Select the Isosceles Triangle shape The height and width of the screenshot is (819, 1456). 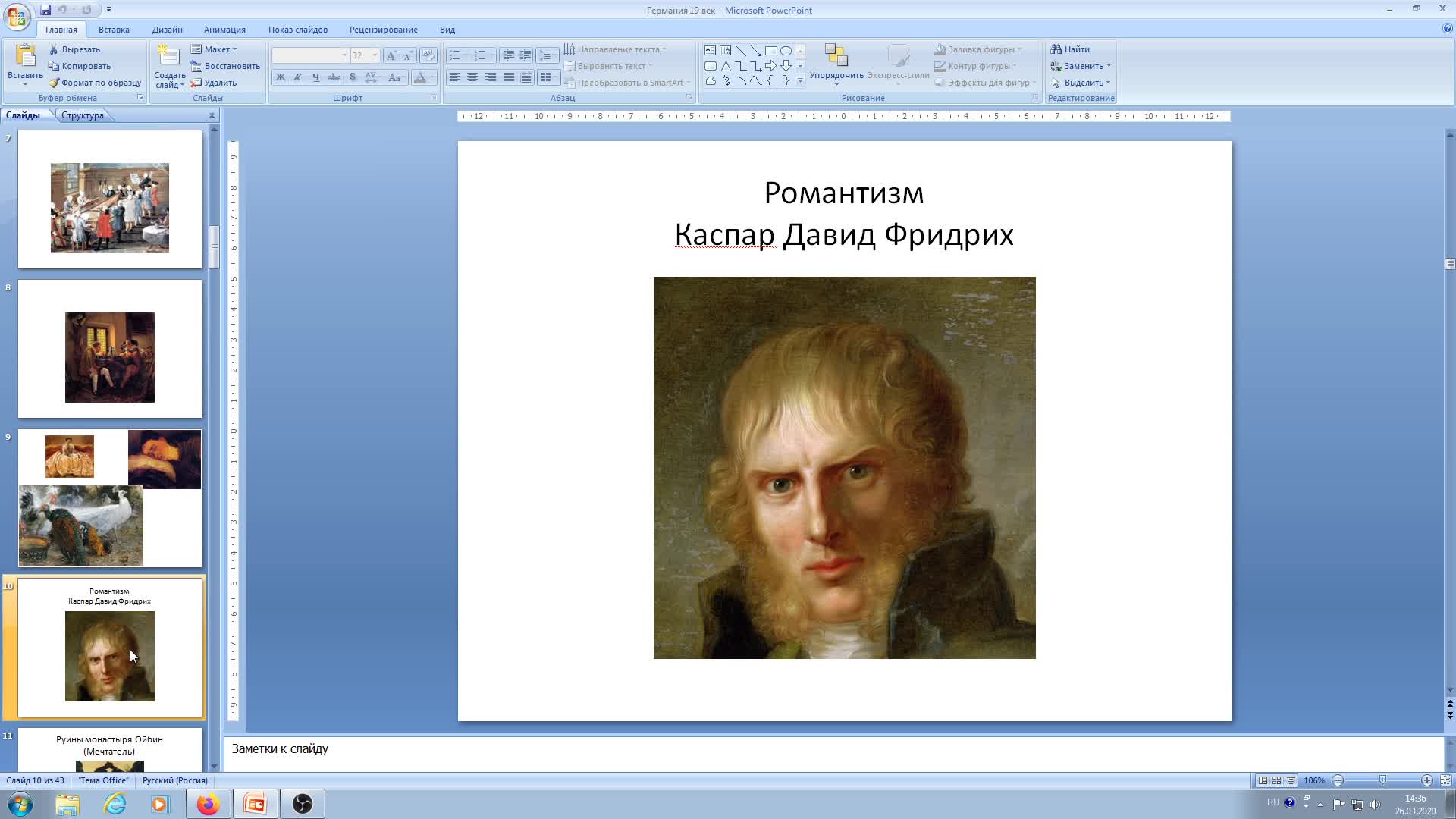[725, 66]
